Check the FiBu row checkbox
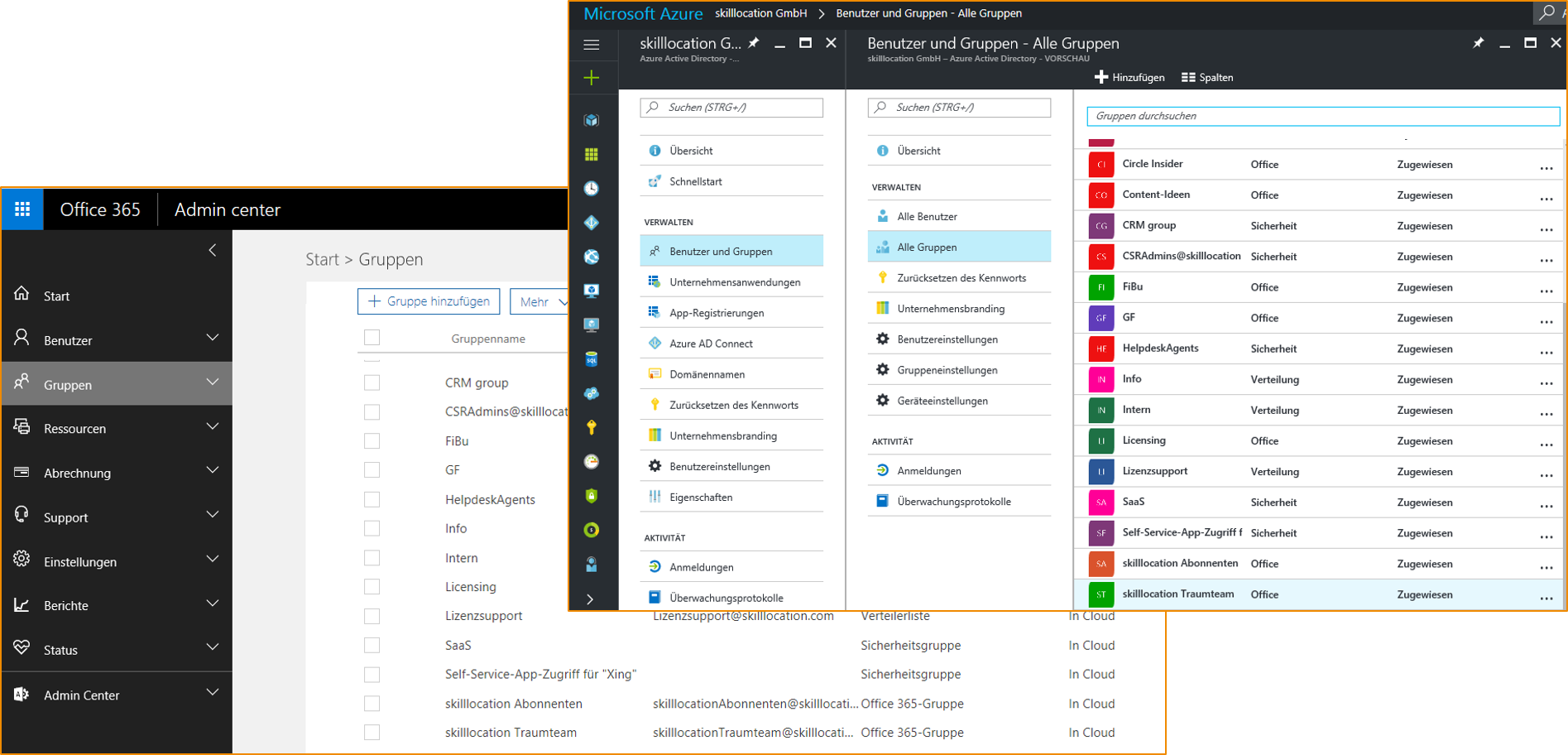The width and height of the screenshot is (1568, 755). 372,440
